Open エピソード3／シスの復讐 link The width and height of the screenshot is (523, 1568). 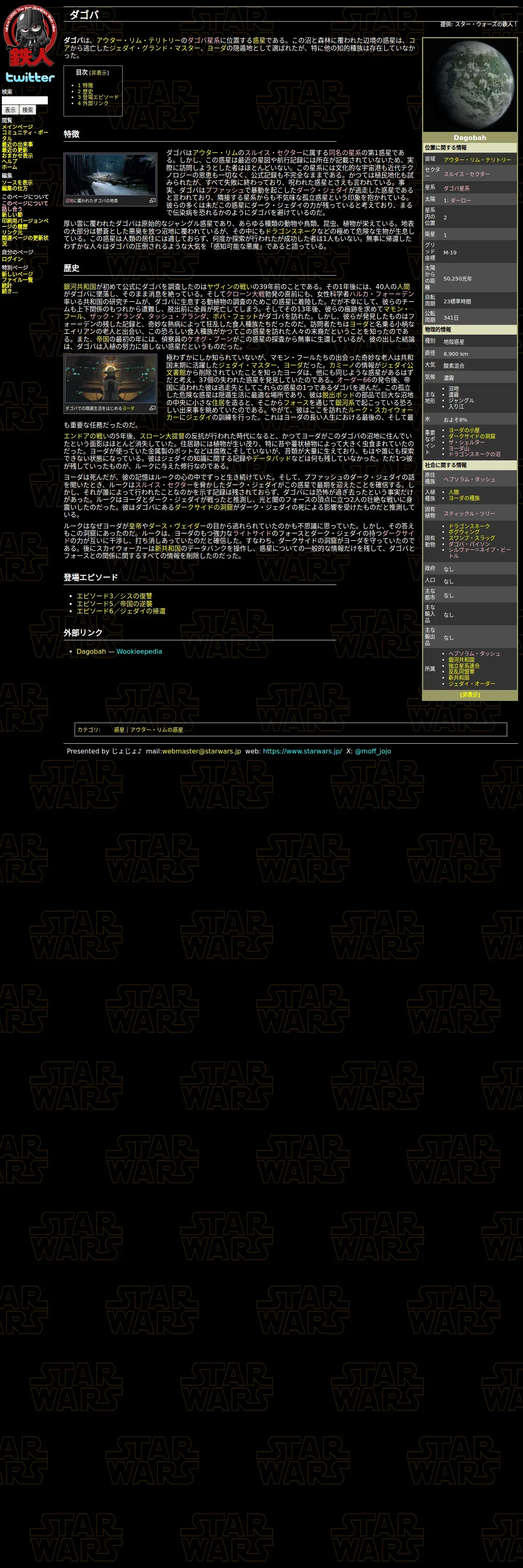click(x=114, y=596)
